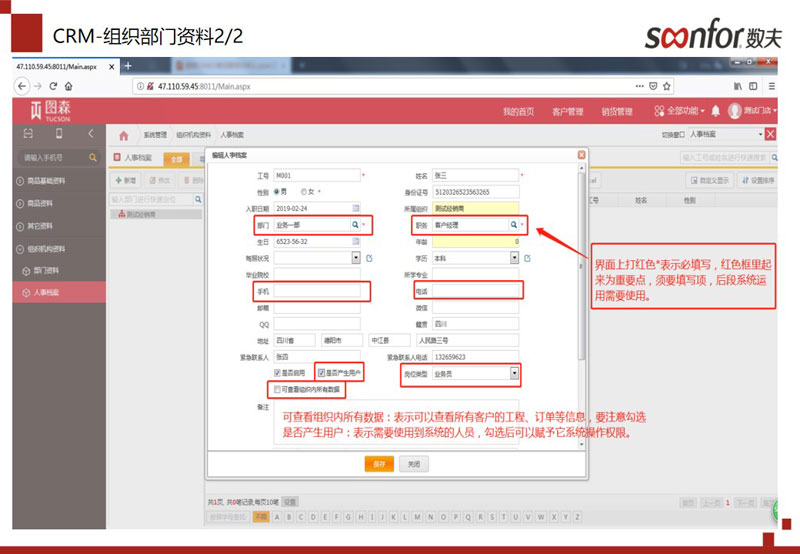Click the sidebar collapse arrow icon
This screenshot has width=800, height=554.
click(x=90, y=134)
